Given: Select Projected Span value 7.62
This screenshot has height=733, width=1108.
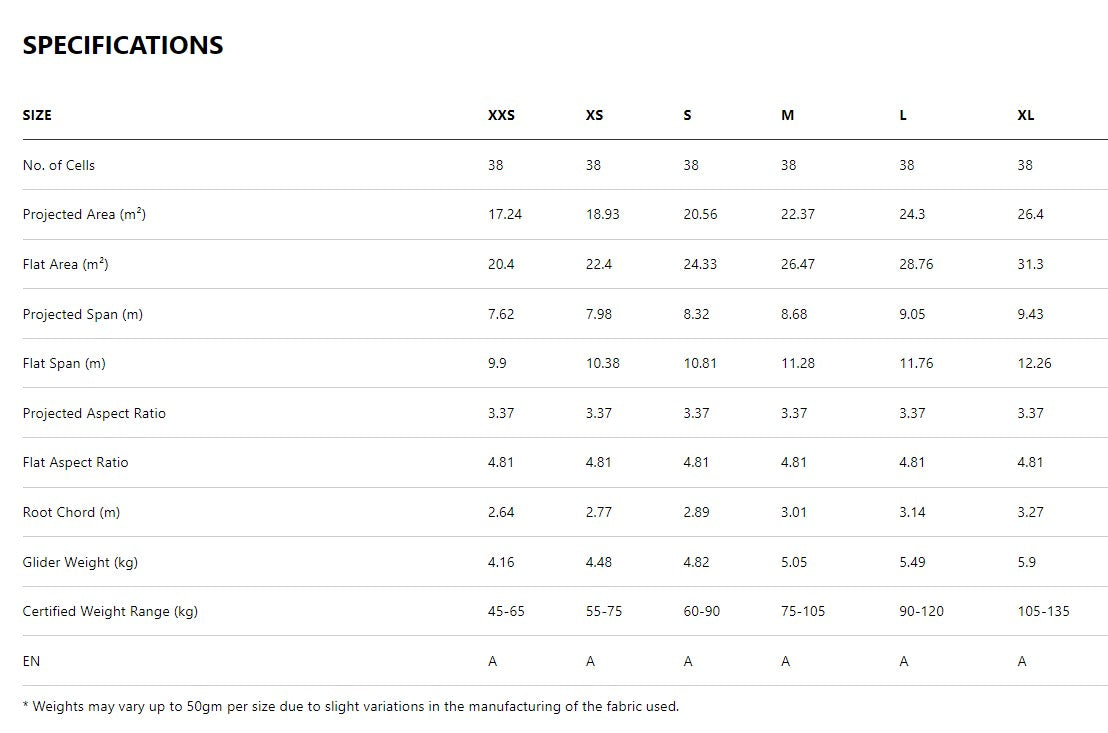Looking at the screenshot, I should click(501, 314).
